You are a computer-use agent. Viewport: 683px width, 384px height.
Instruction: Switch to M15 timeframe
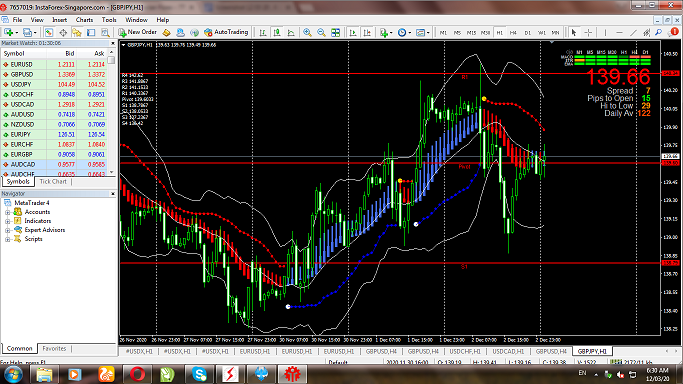click(x=471, y=33)
